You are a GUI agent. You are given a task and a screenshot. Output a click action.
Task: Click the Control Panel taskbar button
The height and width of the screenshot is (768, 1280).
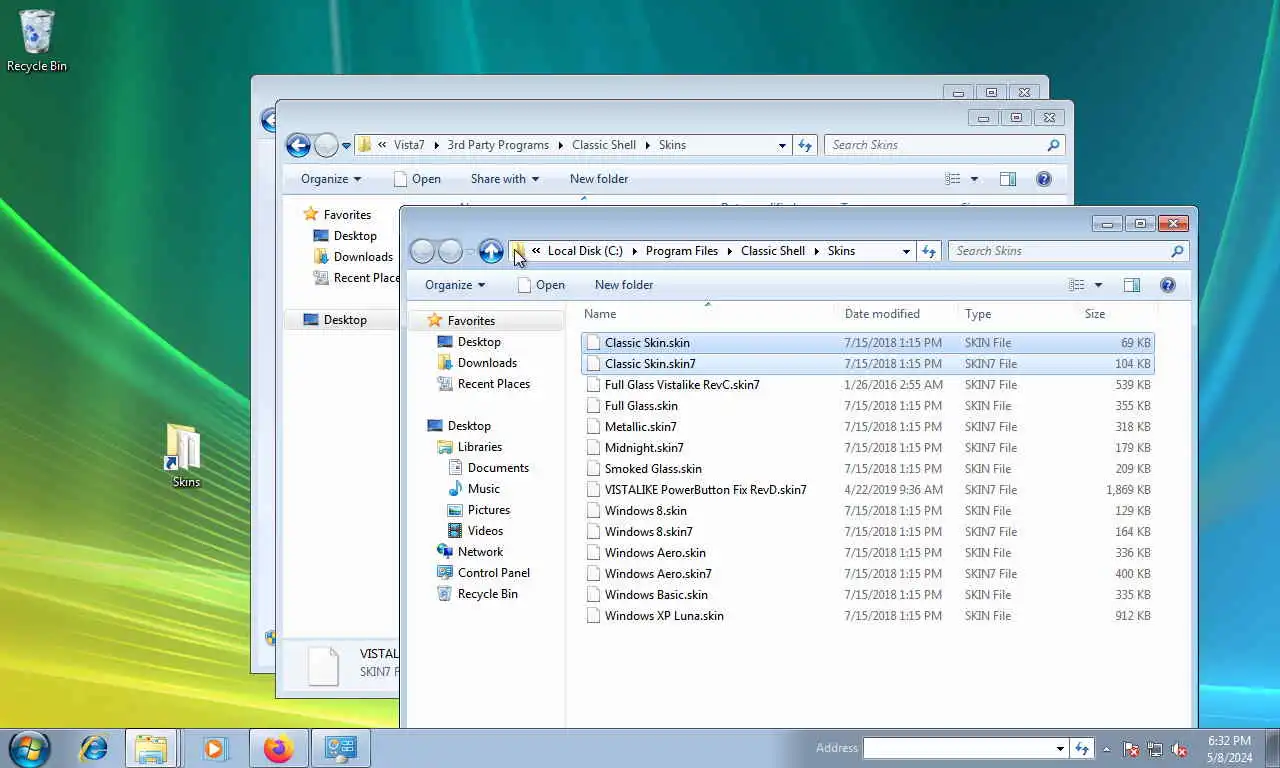(x=340, y=748)
